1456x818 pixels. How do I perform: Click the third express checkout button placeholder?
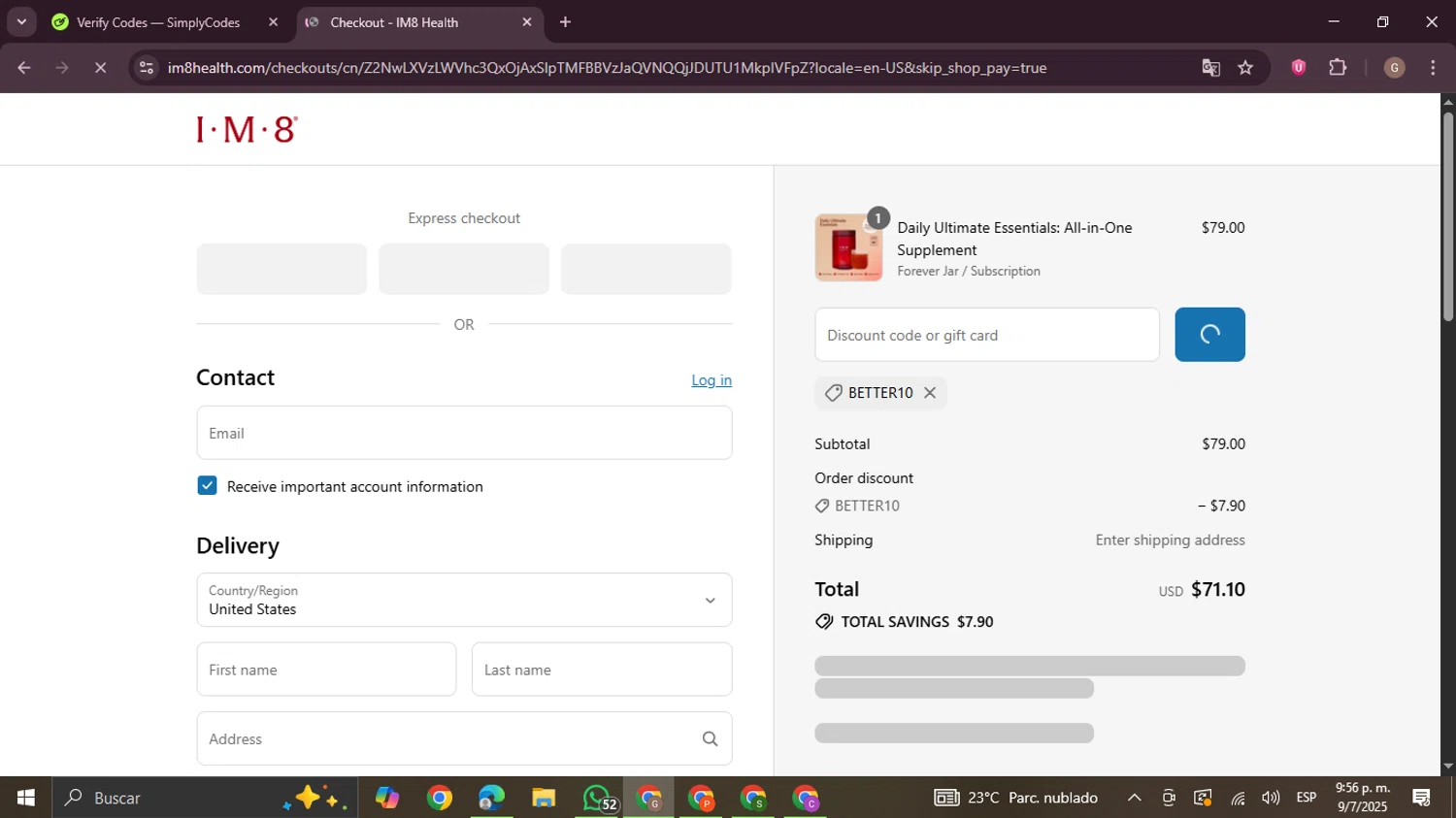point(646,269)
